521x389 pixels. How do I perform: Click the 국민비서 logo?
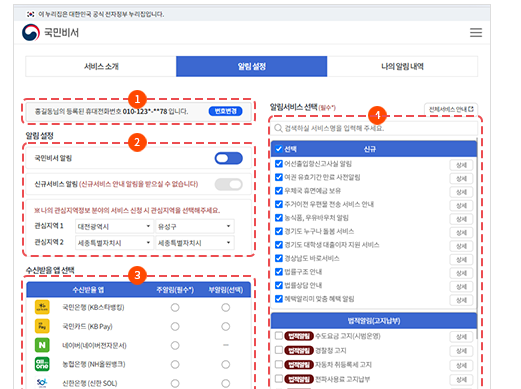pos(50,32)
